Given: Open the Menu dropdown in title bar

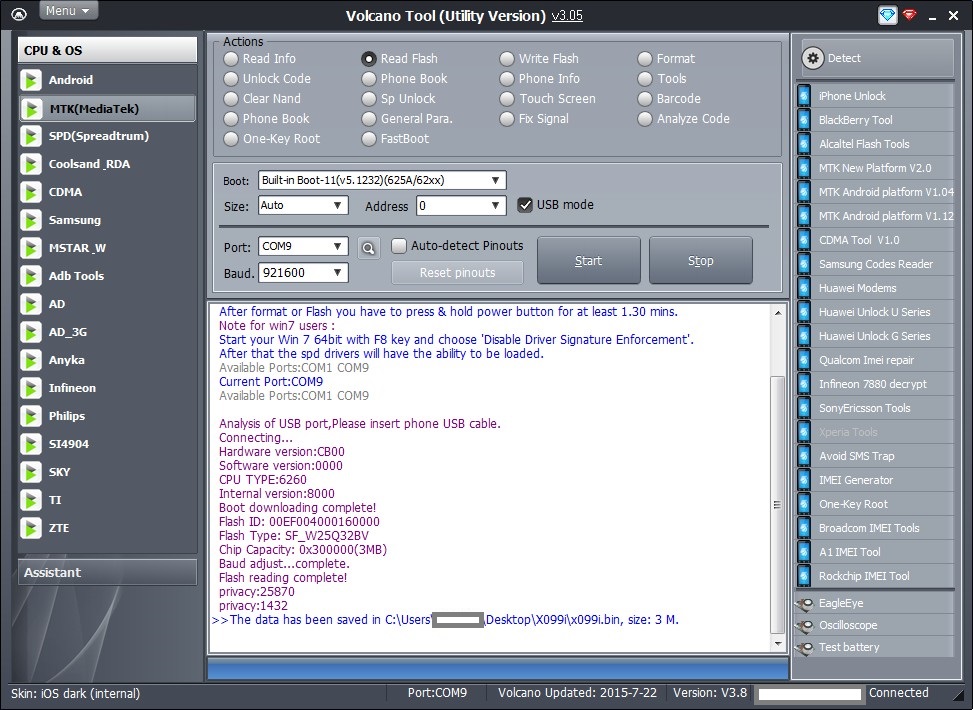Looking at the screenshot, I should 68,11.
